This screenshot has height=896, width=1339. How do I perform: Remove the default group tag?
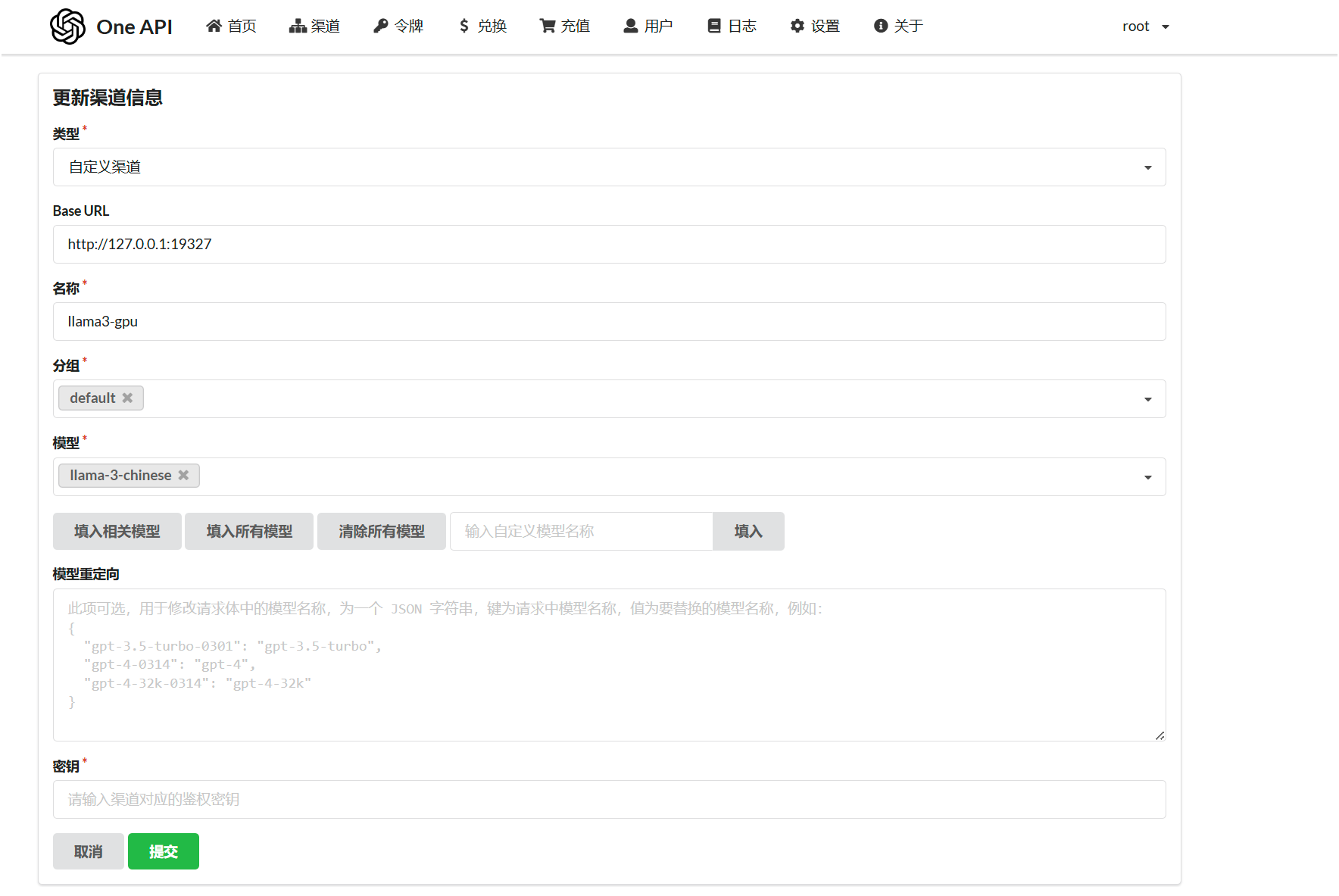pos(127,398)
